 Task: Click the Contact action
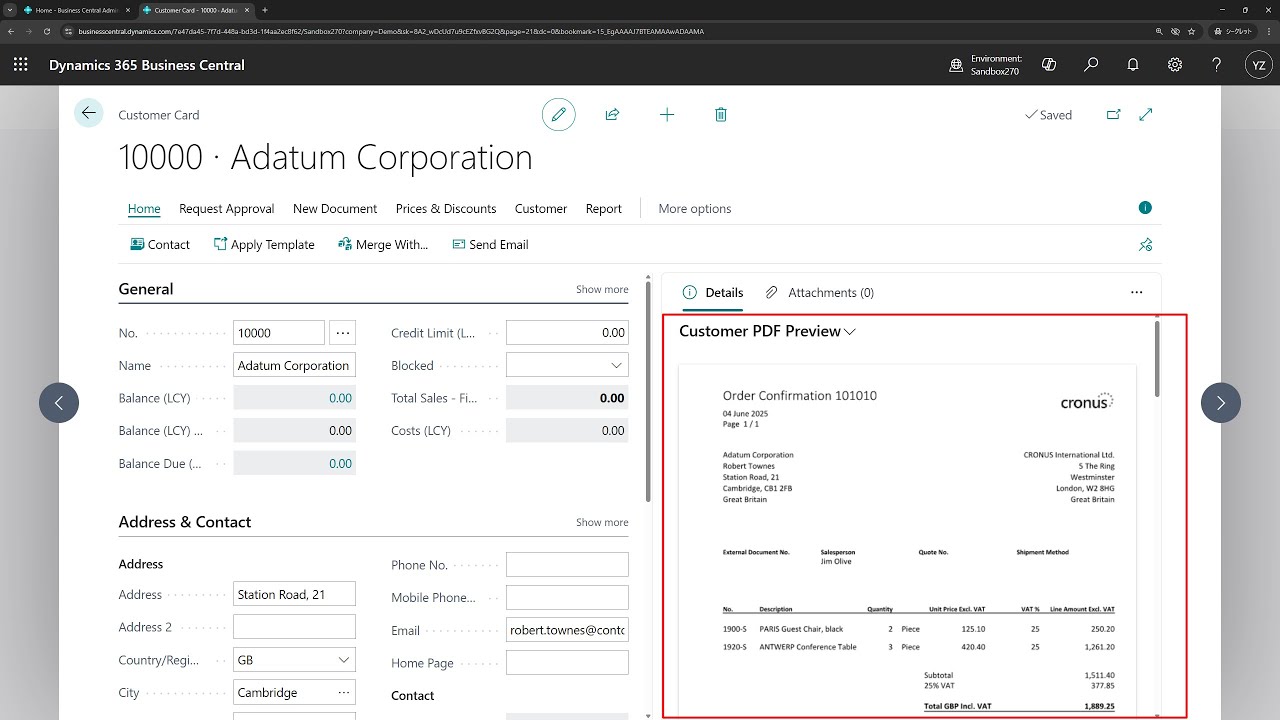point(160,244)
